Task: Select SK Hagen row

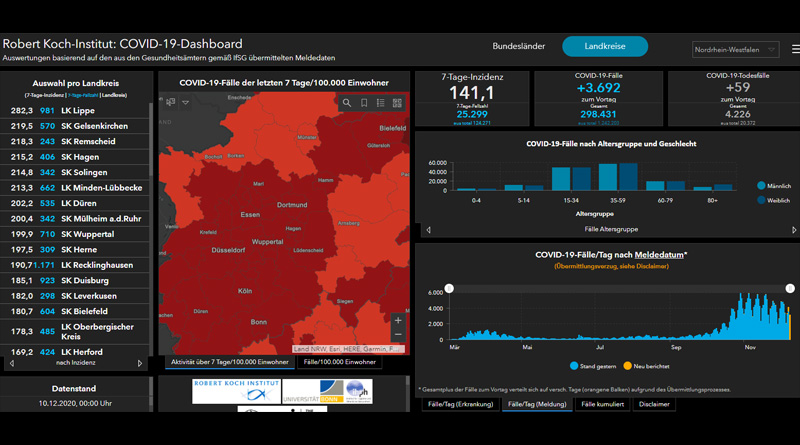Action: click(x=74, y=157)
